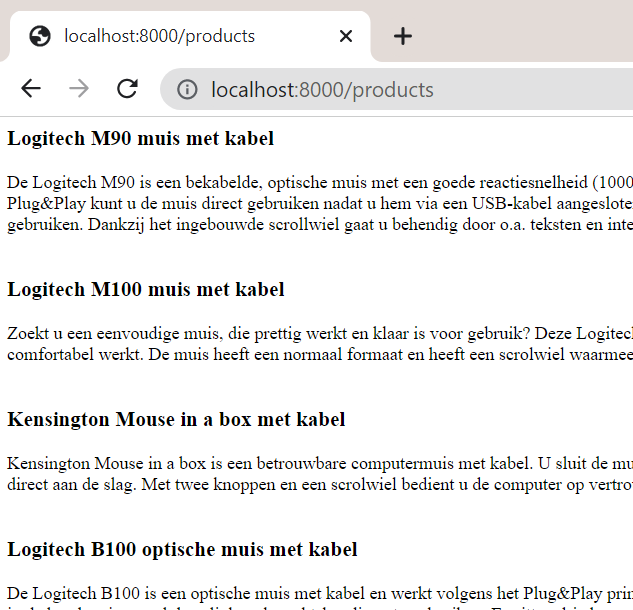Screen dimensions: 633x610
Task: Open a new tab with plus button
Action: [402, 36]
